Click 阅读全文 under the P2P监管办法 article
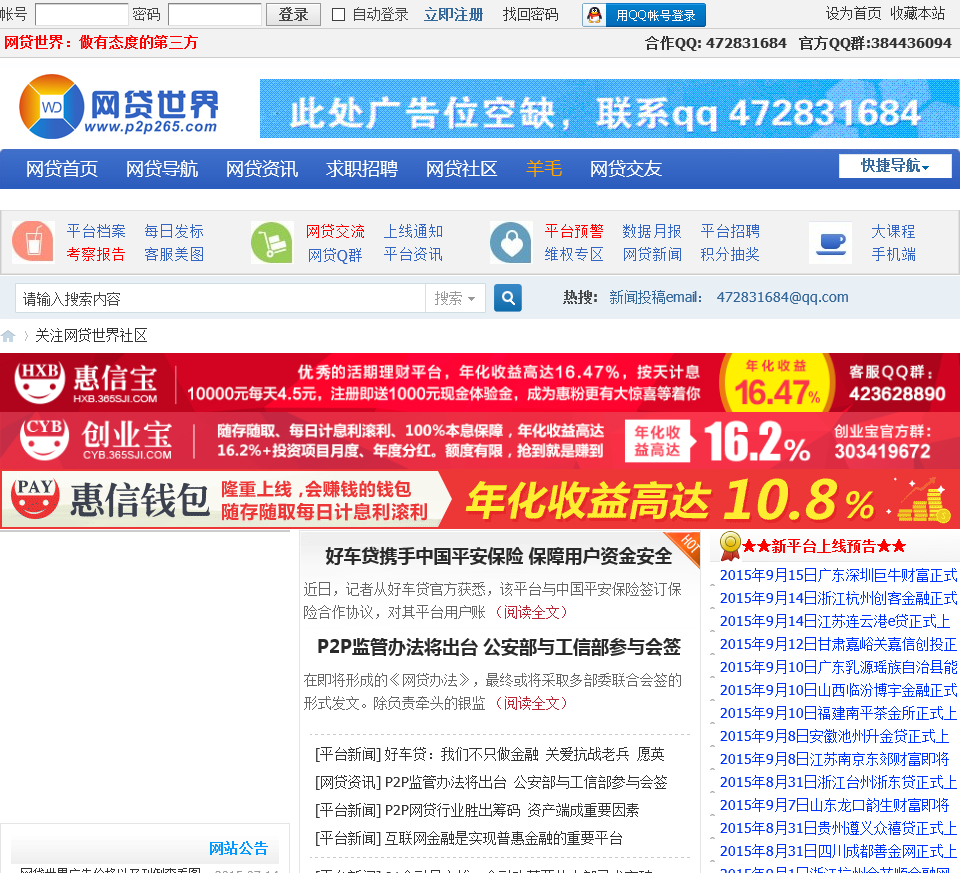Image resolution: width=960 pixels, height=873 pixels. point(531,703)
